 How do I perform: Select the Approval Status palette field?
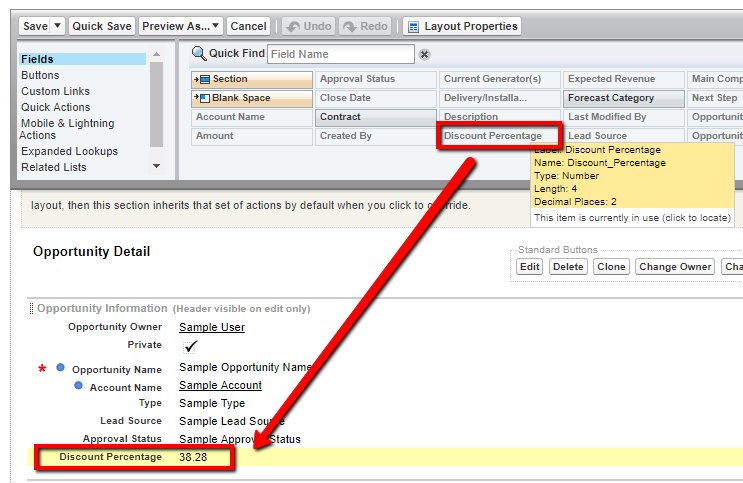[376, 79]
